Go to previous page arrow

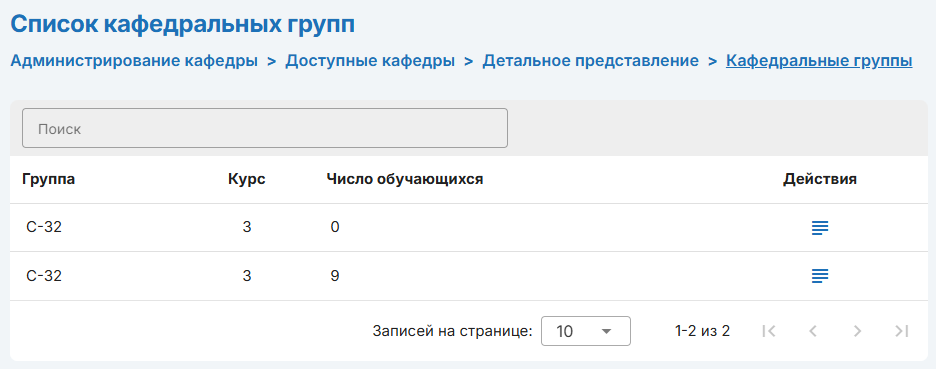click(812, 331)
